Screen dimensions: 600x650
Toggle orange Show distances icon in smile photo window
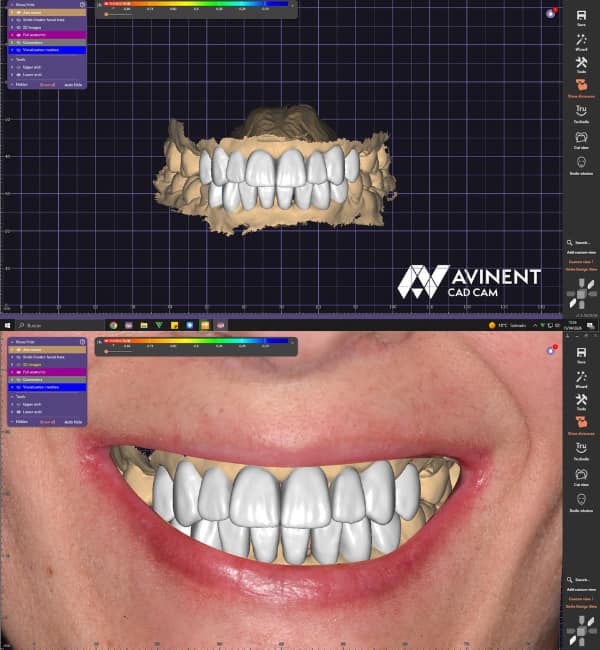tap(581, 422)
